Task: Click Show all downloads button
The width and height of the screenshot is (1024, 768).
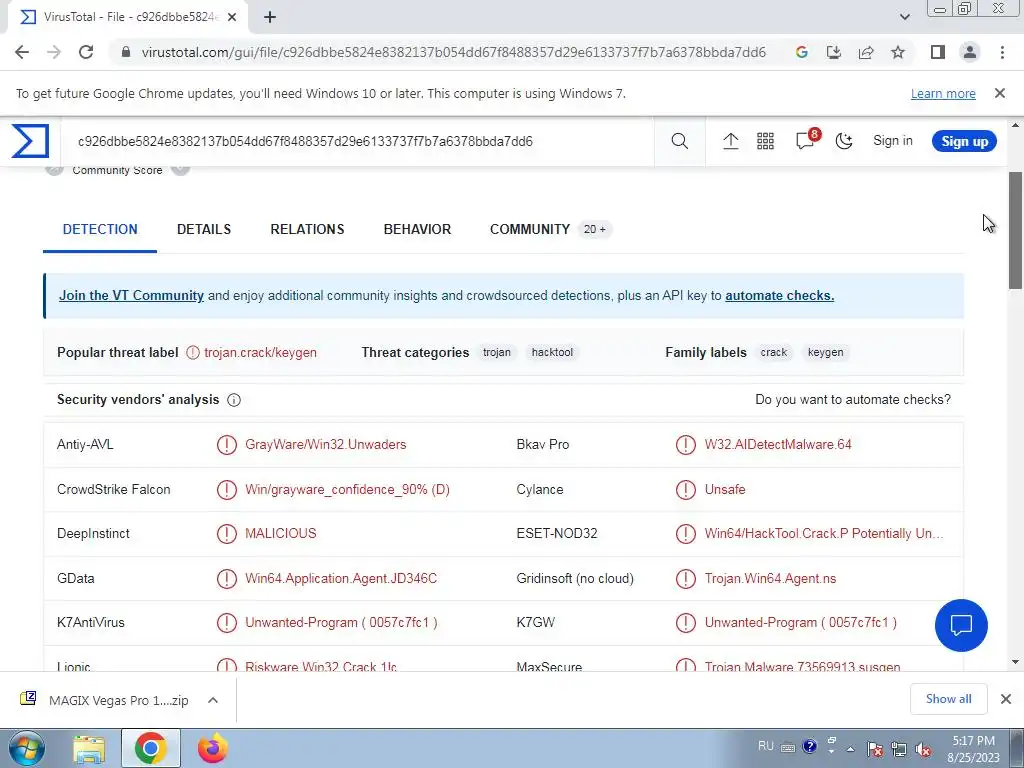Action: (x=948, y=699)
